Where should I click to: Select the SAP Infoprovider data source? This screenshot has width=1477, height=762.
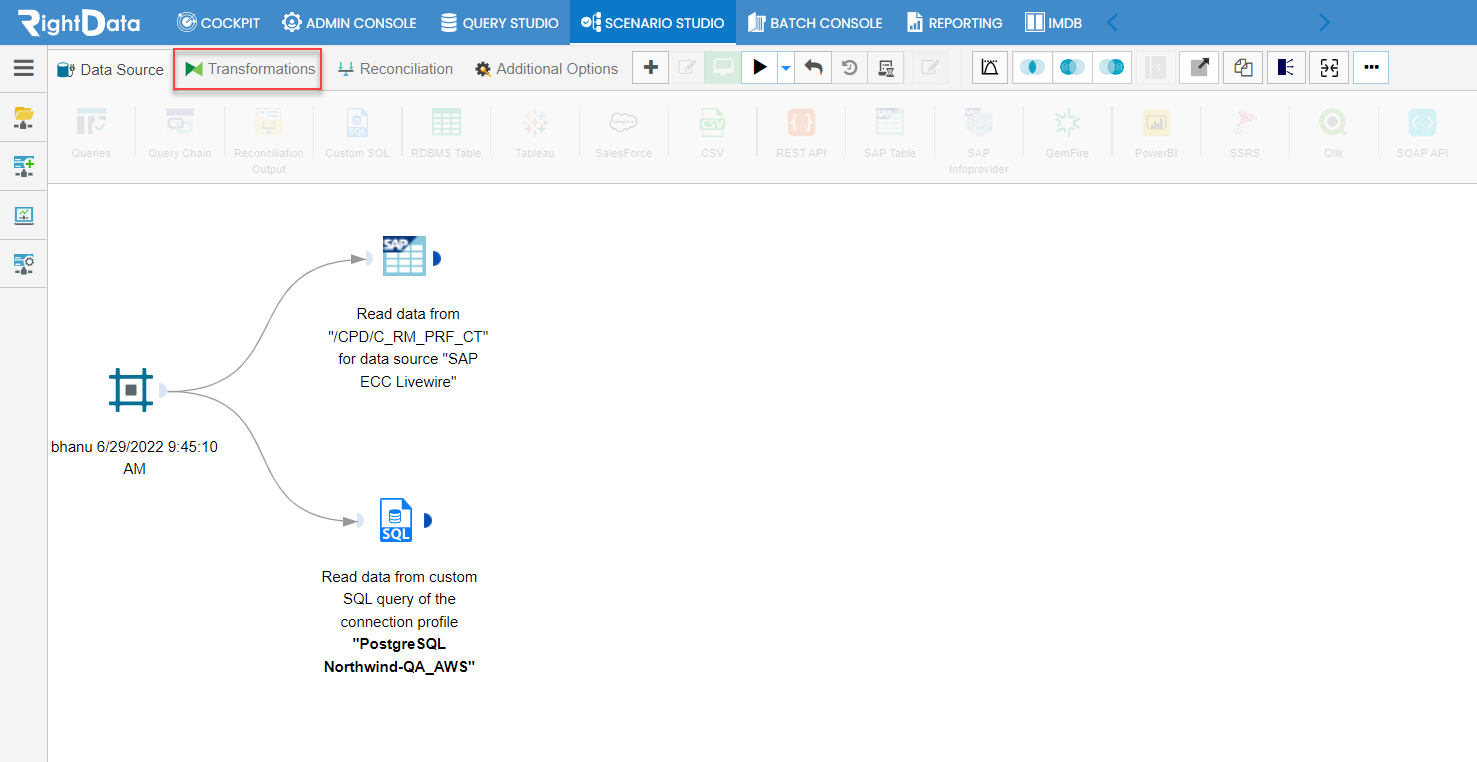(x=978, y=140)
